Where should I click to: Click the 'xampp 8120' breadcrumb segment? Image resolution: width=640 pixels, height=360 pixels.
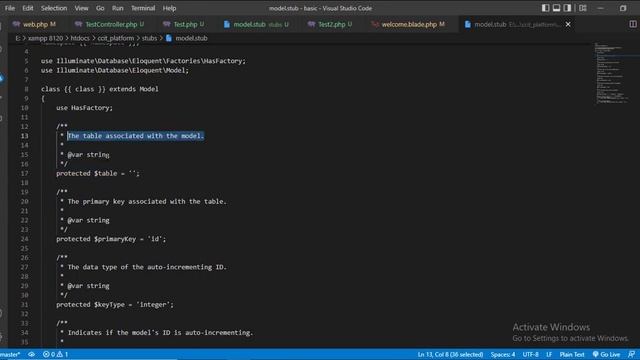(45, 38)
